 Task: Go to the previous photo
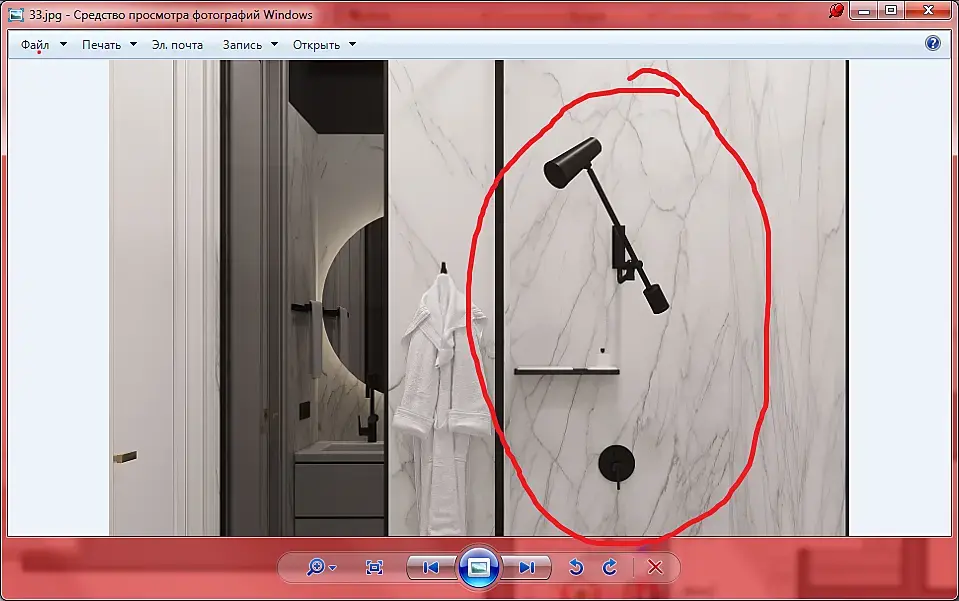[431, 567]
